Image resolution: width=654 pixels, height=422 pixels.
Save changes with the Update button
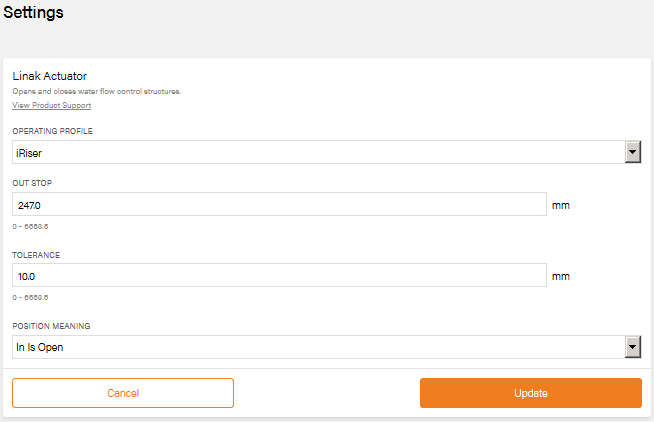pyautogui.click(x=530, y=393)
